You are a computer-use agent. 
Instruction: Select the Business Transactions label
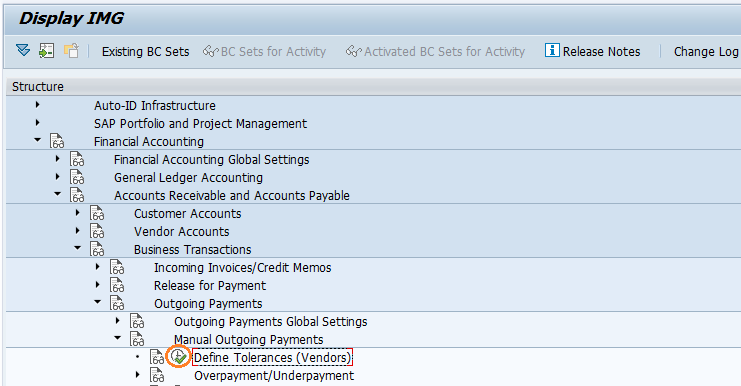(192, 249)
